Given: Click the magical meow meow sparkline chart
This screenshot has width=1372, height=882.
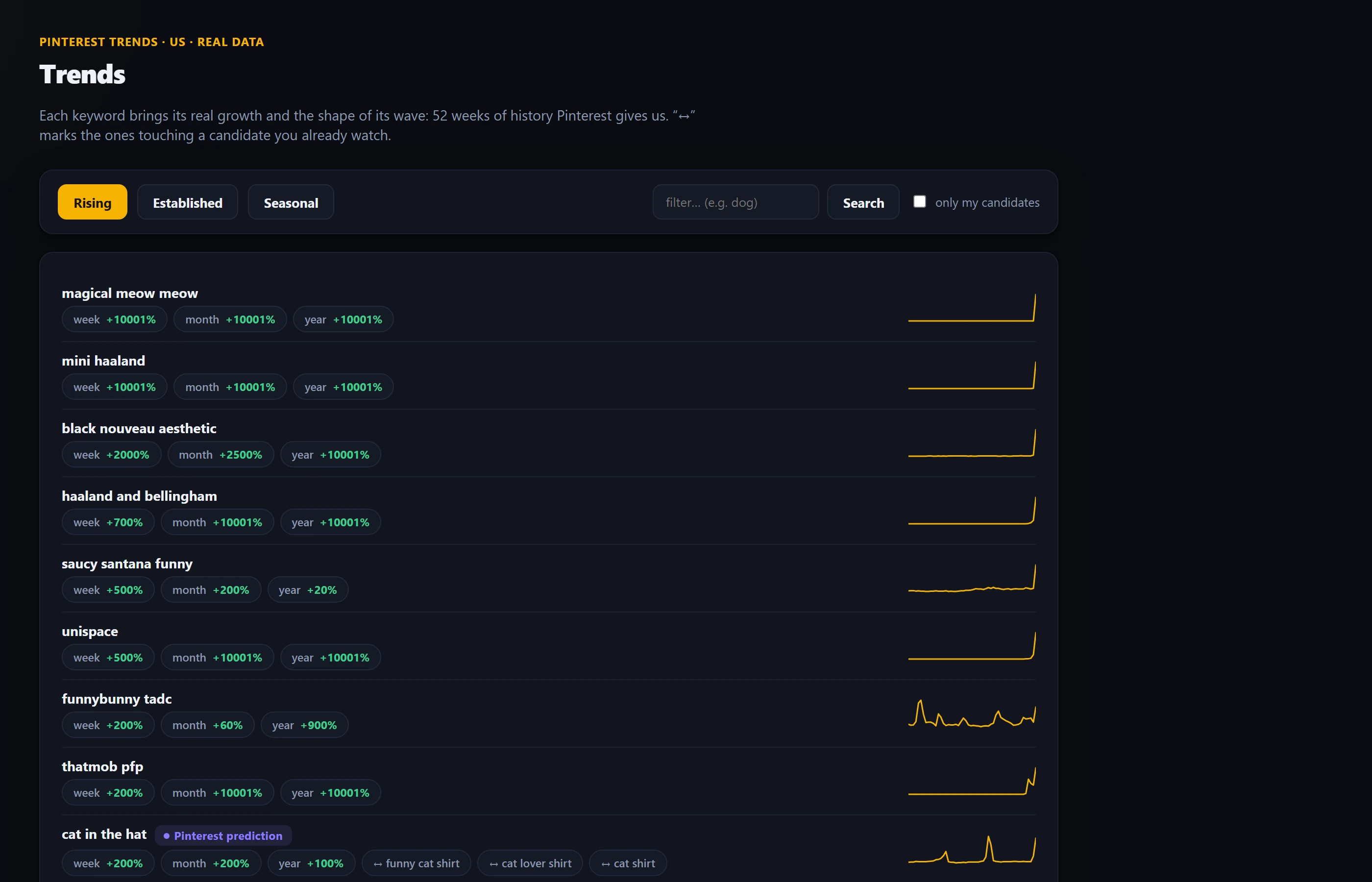Looking at the screenshot, I should (x=972, y=308).
